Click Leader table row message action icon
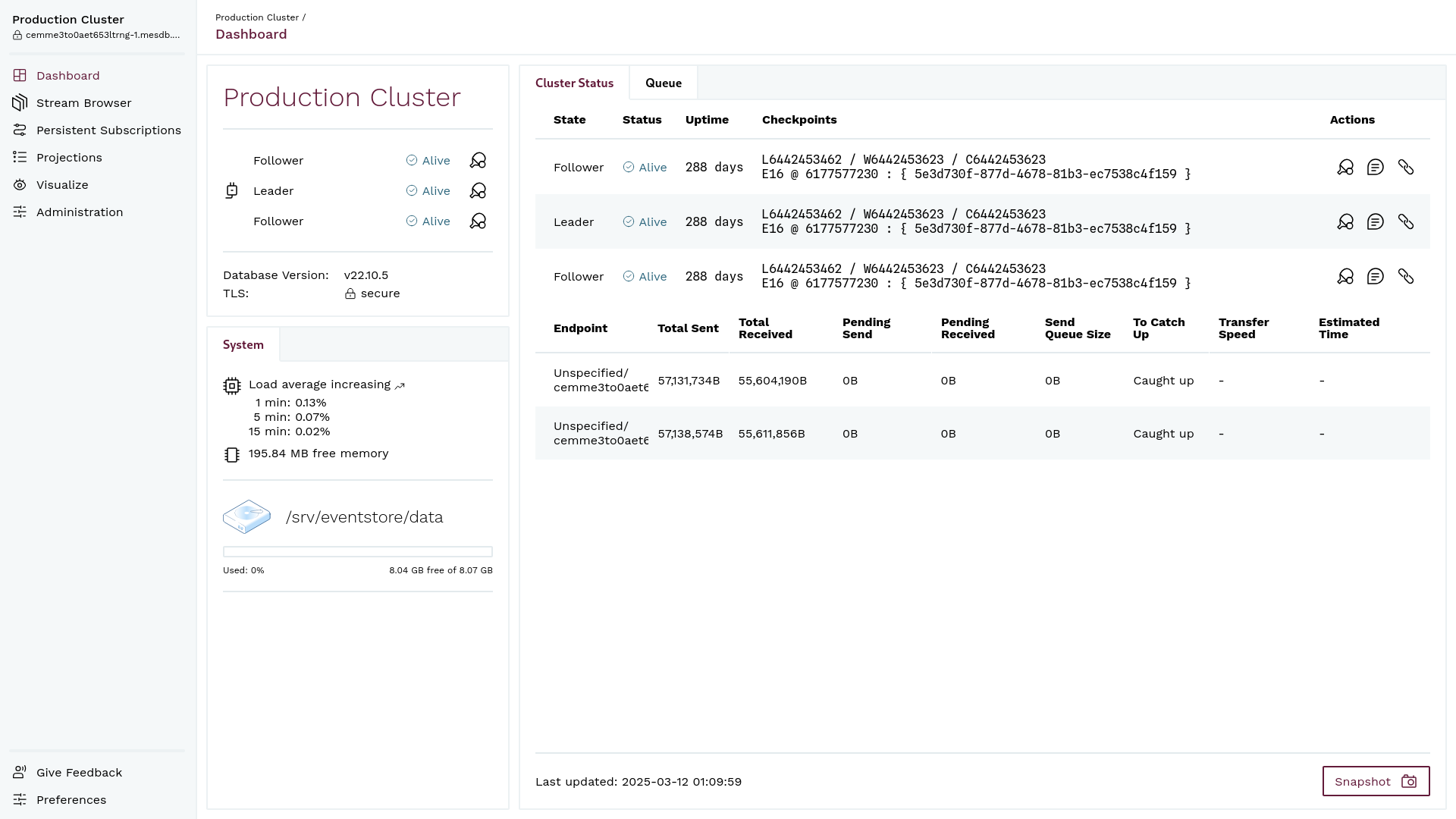Screen dimensions: 1456x819 pyautogui.click(x=1376, y=221)
